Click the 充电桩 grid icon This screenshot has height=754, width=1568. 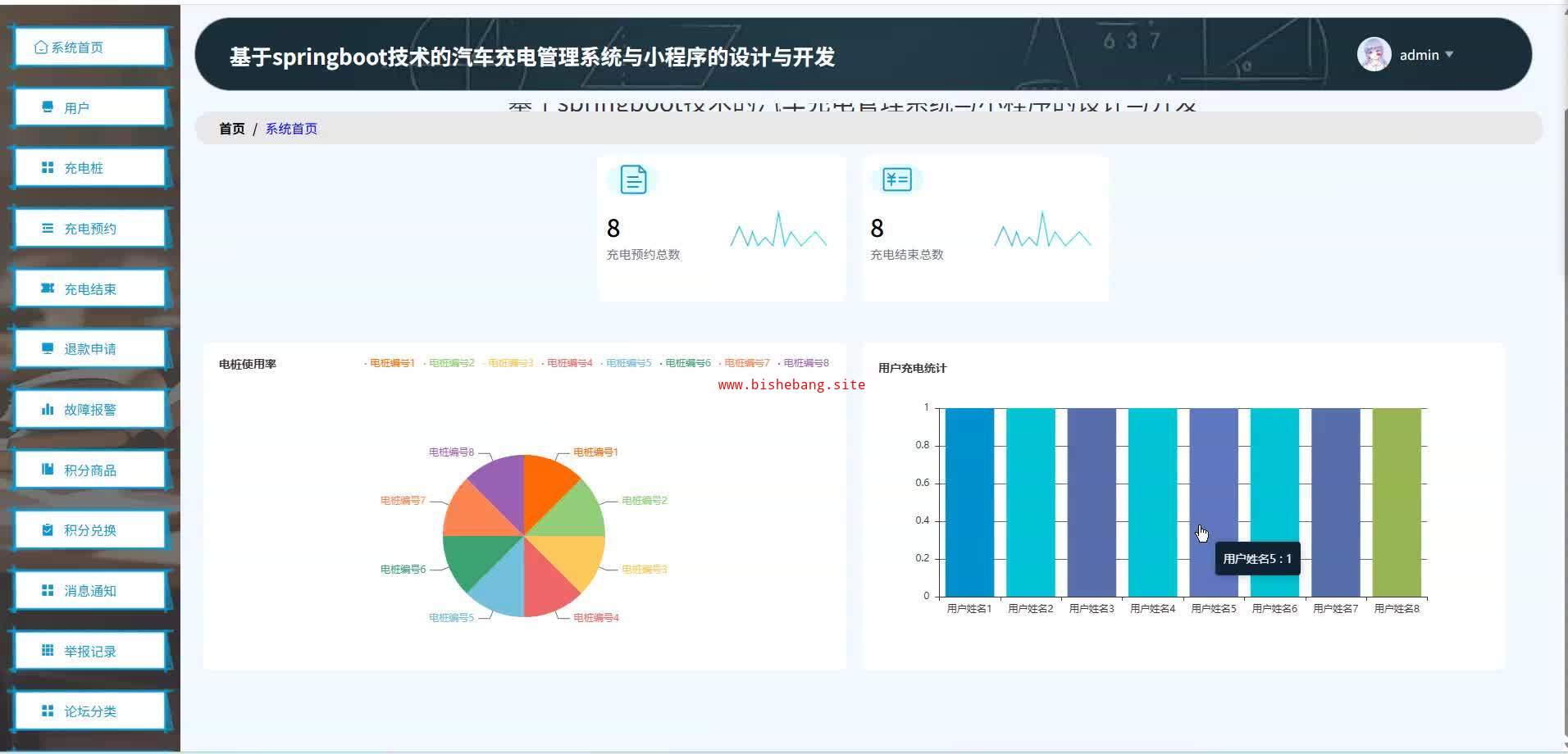point(48,168)
